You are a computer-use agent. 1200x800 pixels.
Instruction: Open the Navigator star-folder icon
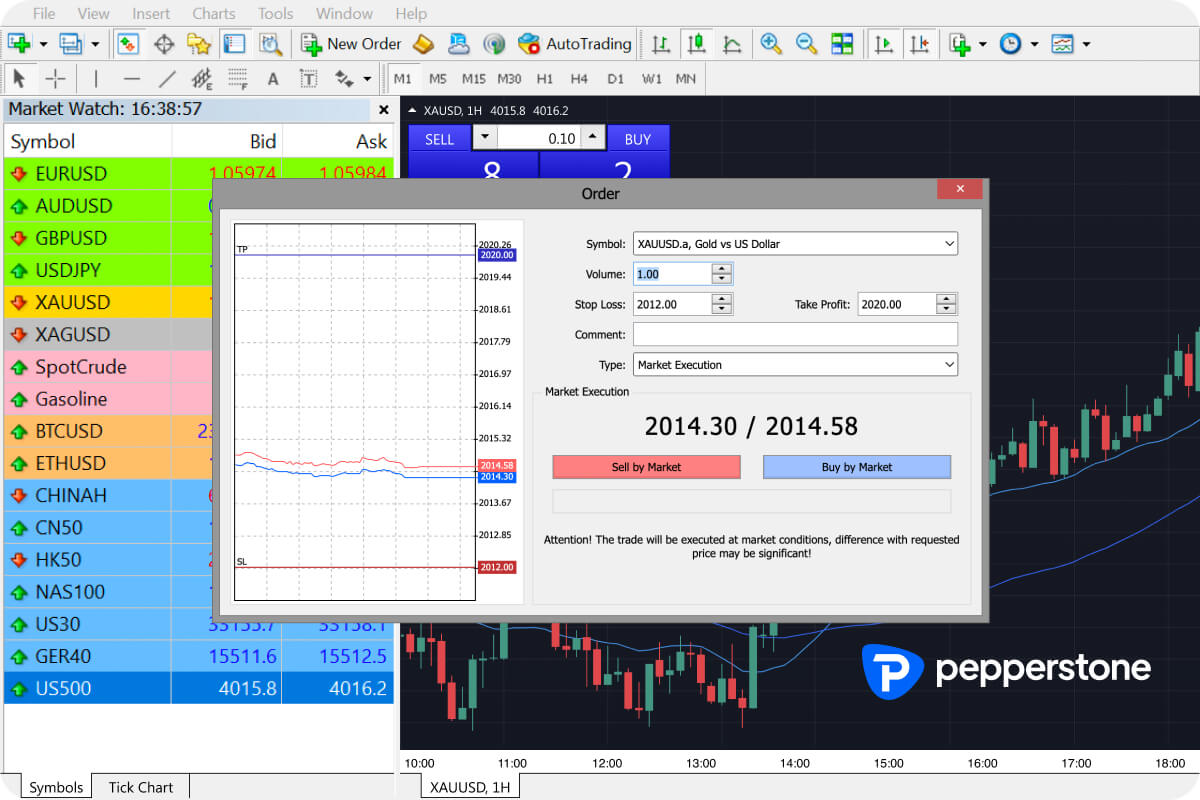[x=199, y=44]
